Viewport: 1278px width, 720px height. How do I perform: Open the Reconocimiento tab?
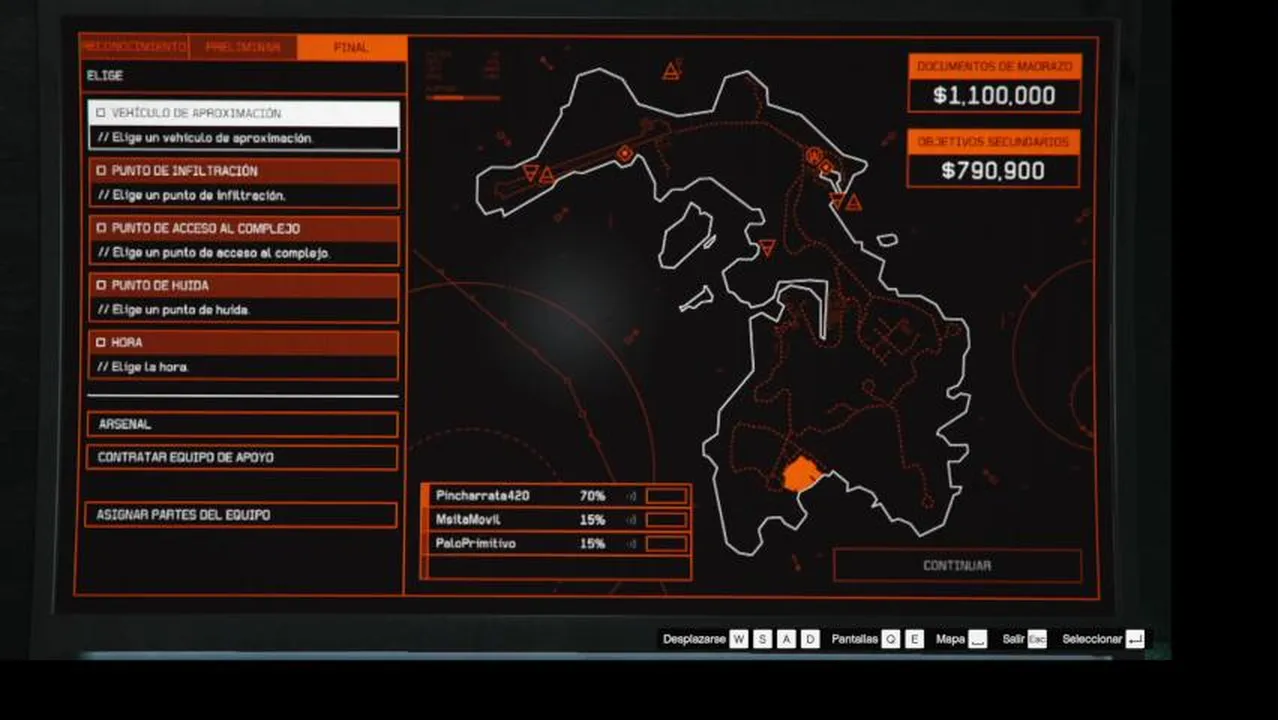pos(133,47)
